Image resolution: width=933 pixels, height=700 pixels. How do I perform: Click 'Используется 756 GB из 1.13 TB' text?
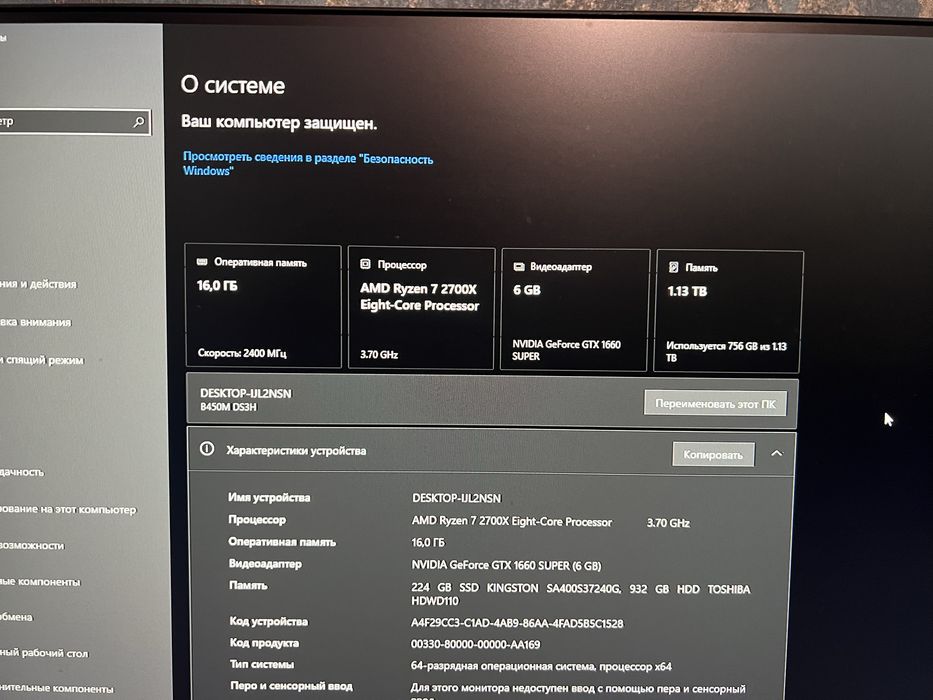727,352
